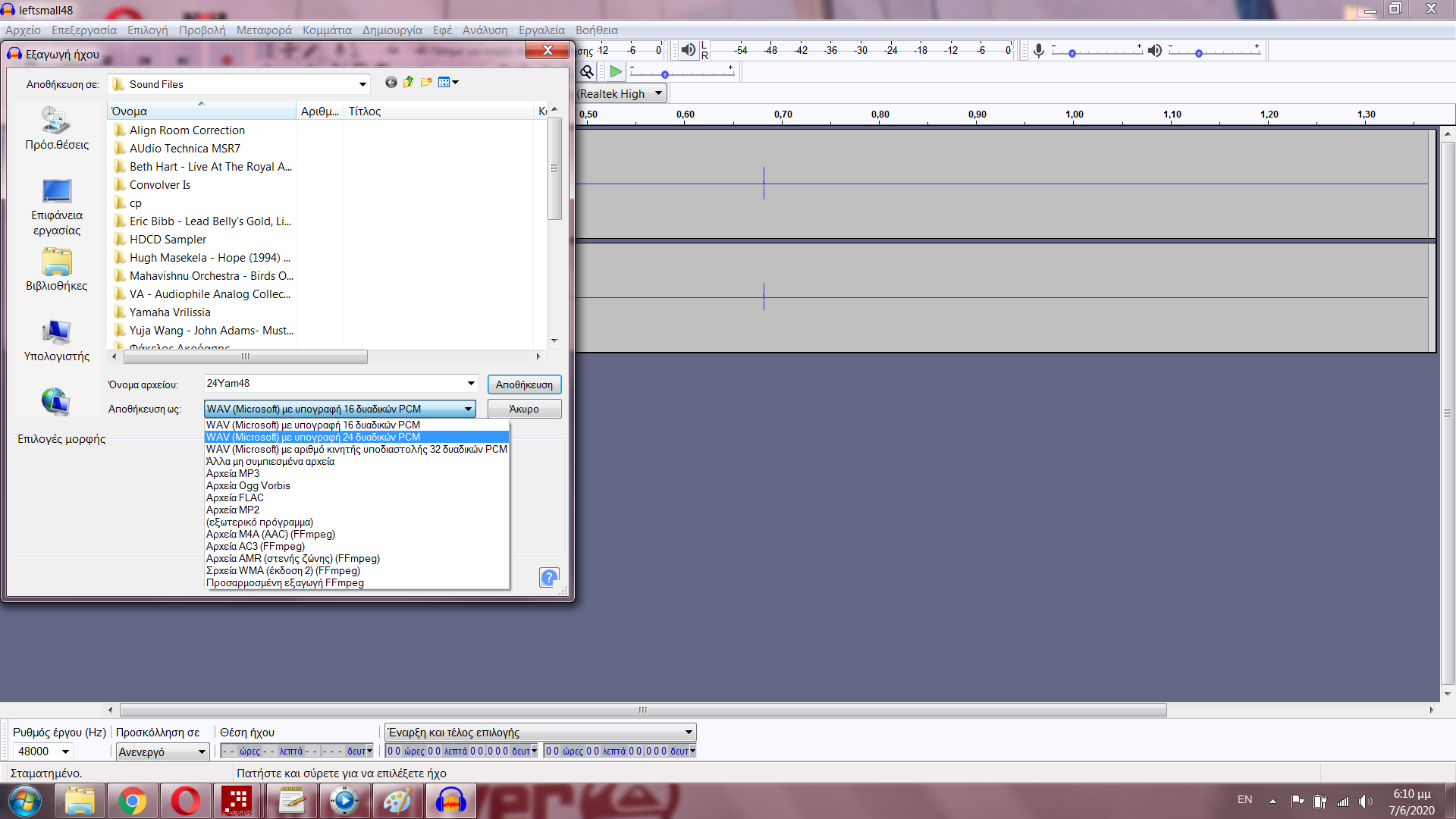Select WAV 24-bit PCM format option

click(x=356, y=437)
